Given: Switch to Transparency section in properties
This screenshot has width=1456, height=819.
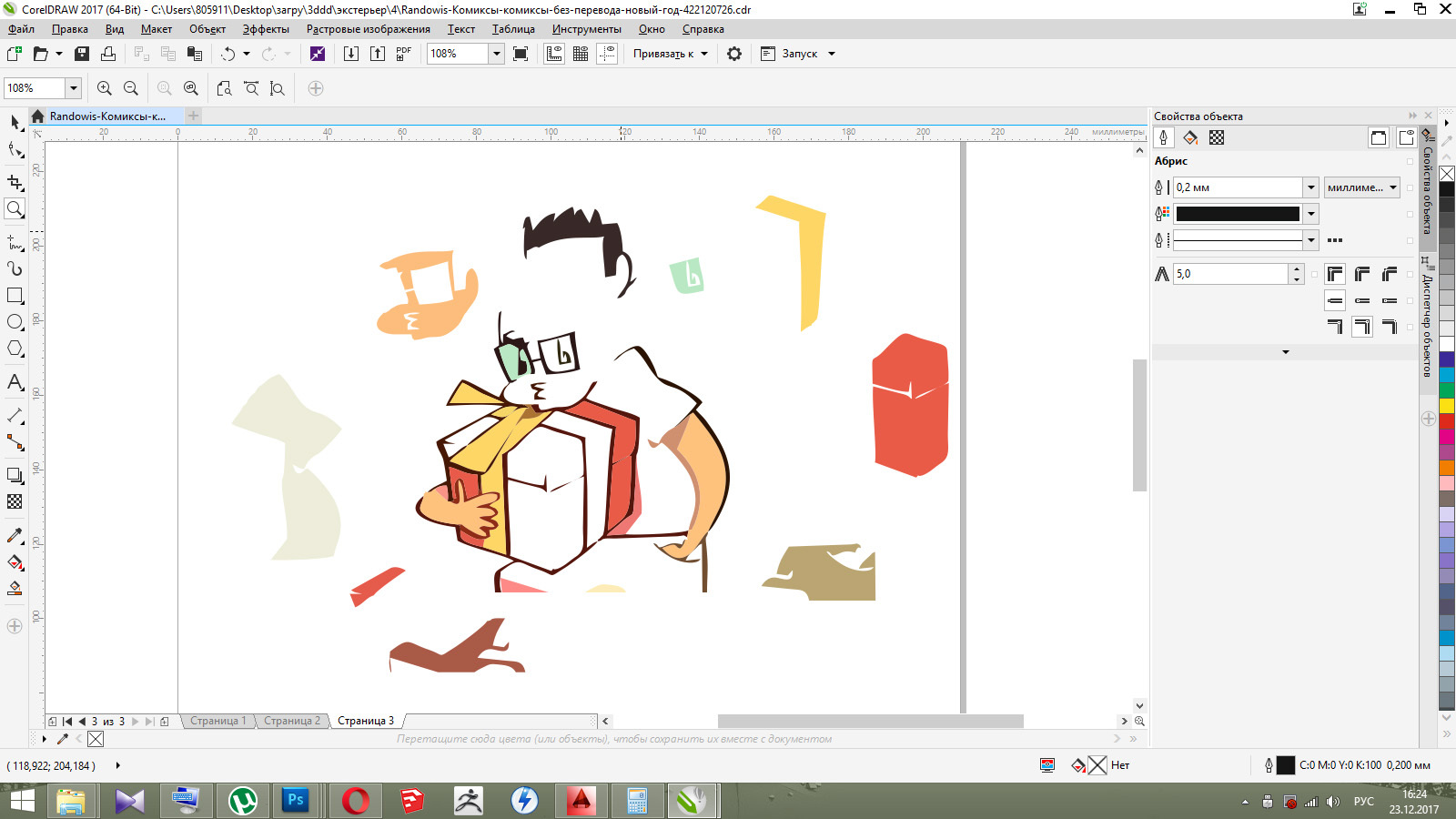Looking at the screenshot, I should (x=1217, y=137).
